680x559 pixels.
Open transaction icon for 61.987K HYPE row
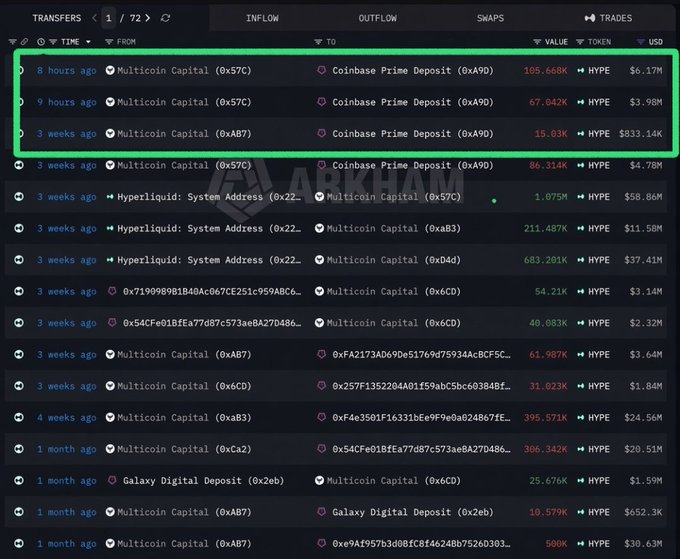19,354
